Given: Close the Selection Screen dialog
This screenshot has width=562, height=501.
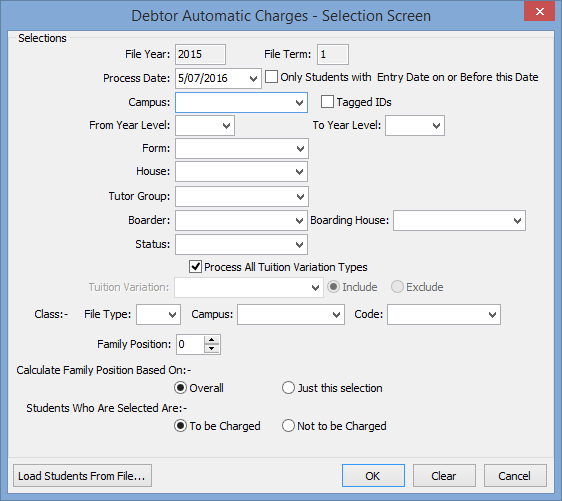Looking at the screenshot, I should pyautogui.click(x=539, y=11).
